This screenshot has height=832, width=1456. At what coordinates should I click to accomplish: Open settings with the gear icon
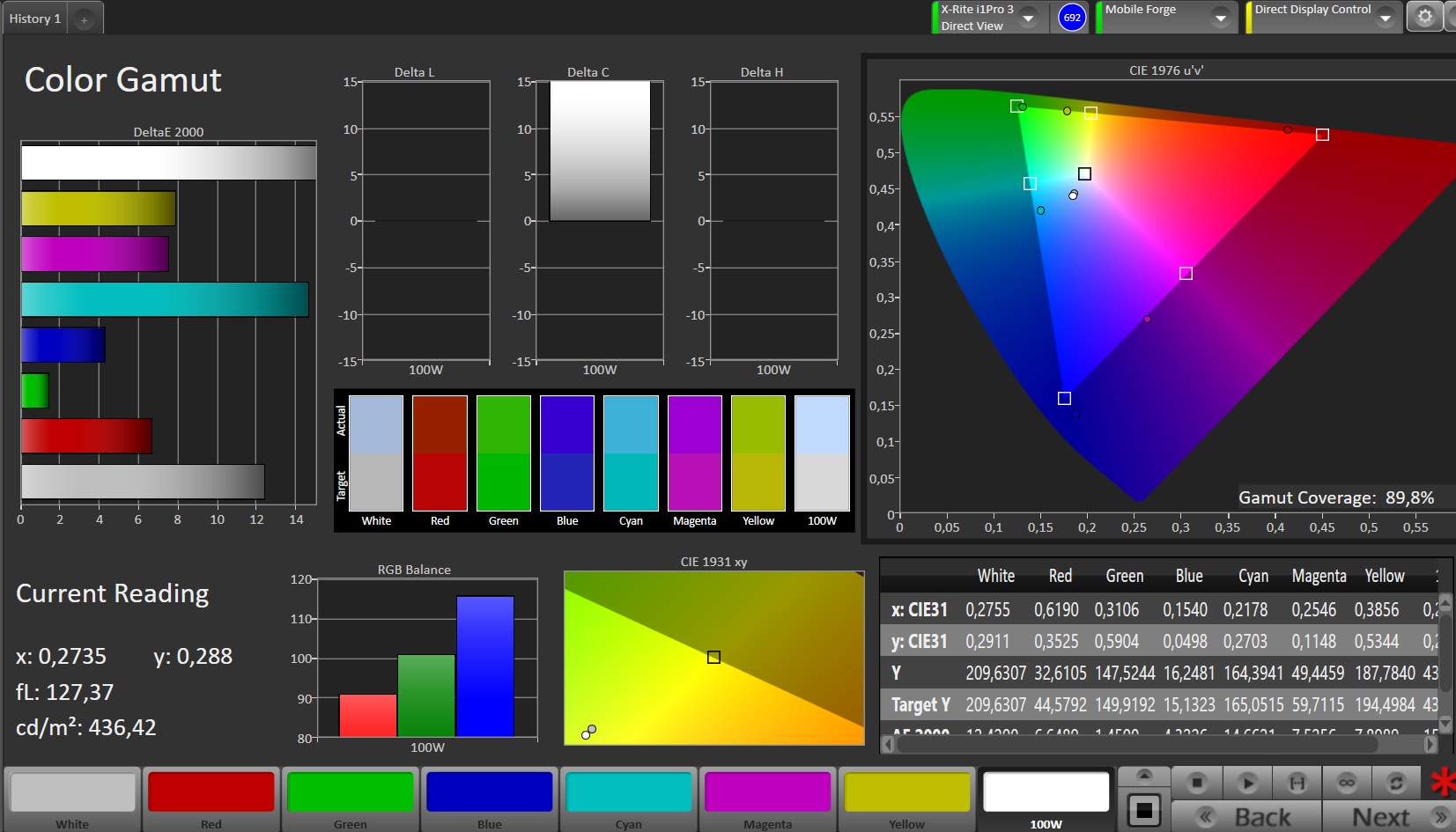click(1424, 17)
